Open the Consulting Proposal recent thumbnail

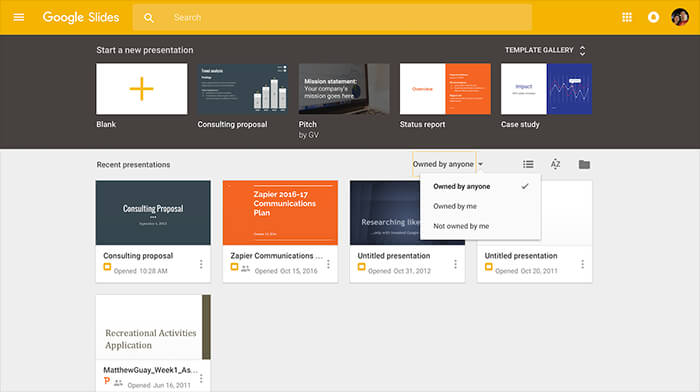coord(153,213)
